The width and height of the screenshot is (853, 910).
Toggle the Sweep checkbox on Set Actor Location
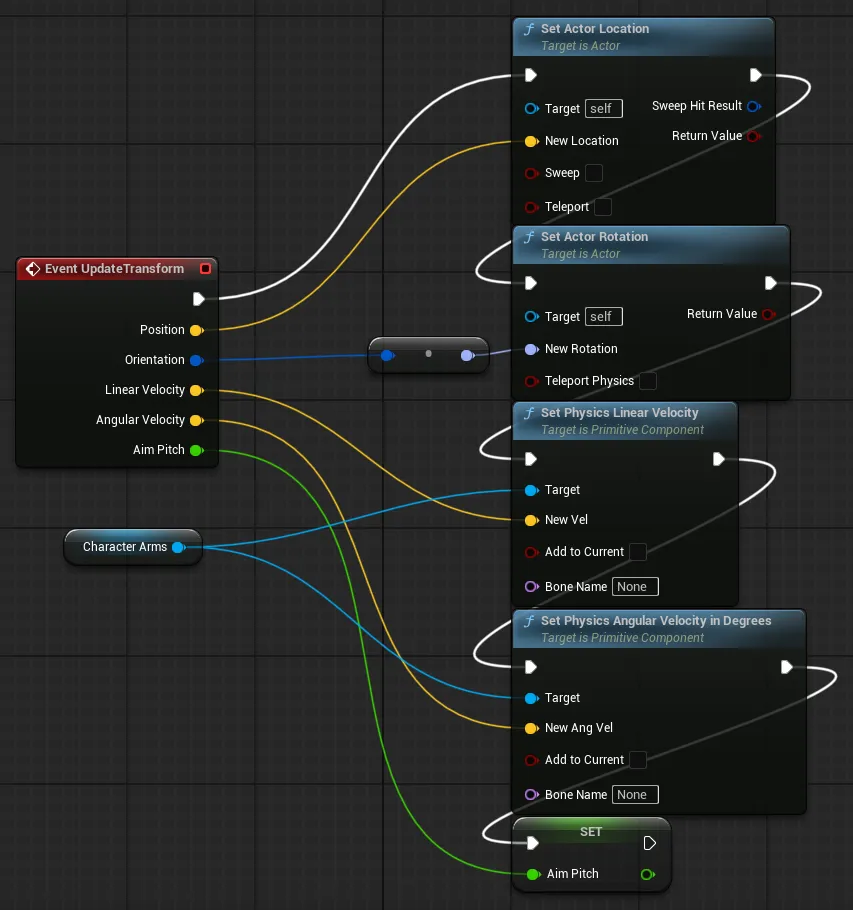pos(594,173)
